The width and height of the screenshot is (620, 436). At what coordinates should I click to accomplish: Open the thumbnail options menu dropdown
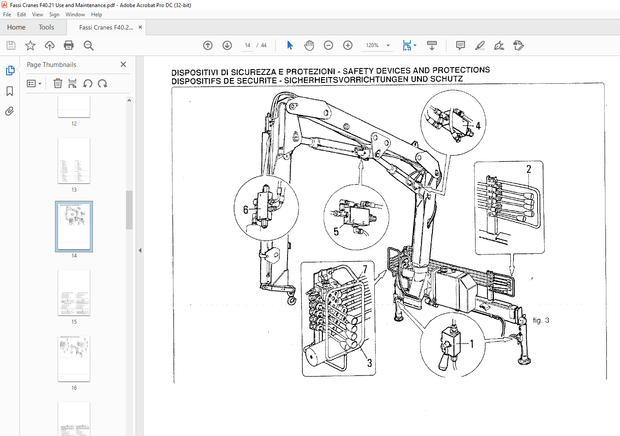pyautogui.click(x=34, y=83)
